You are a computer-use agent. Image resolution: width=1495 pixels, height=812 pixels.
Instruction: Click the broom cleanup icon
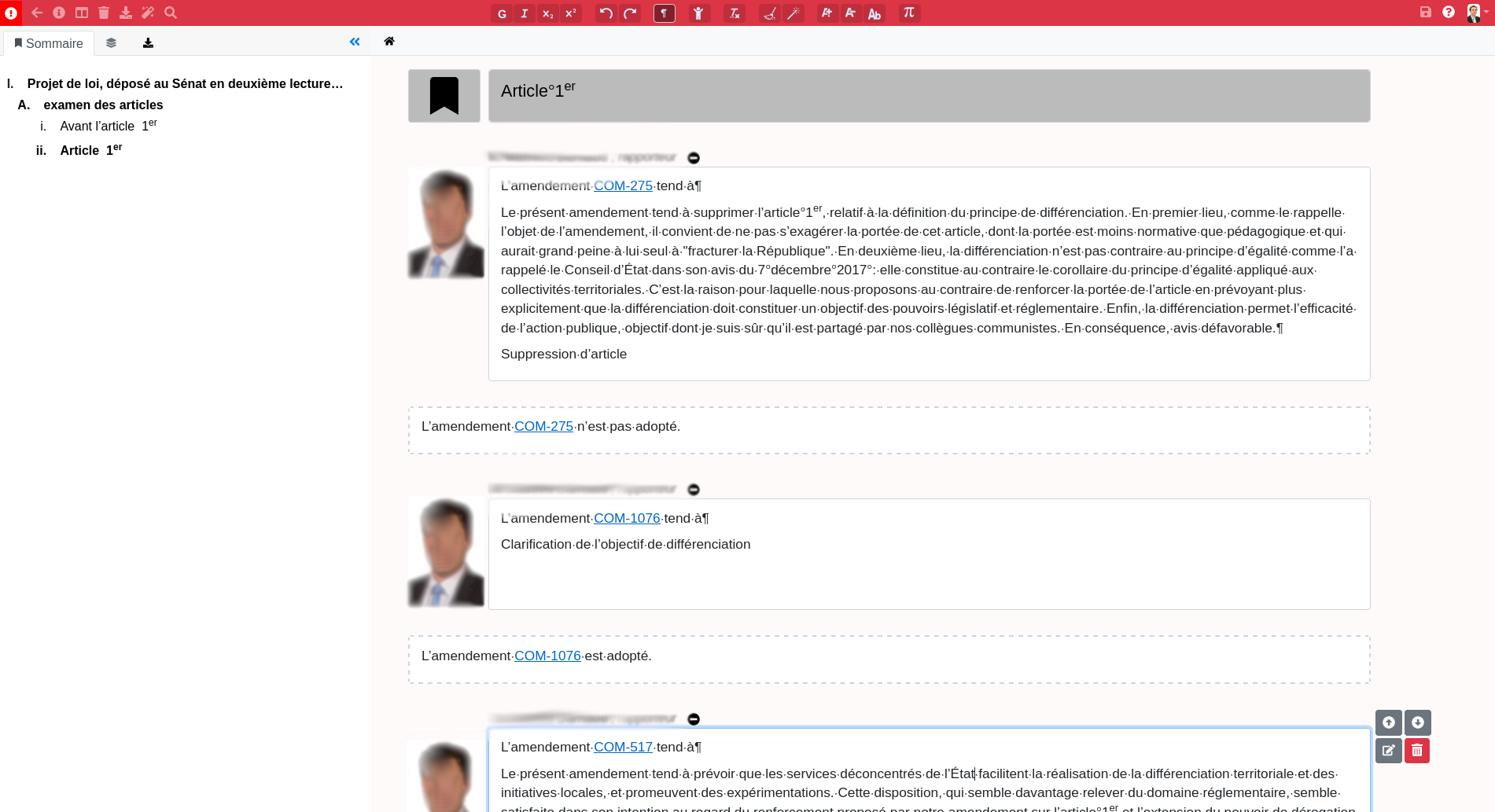(770, 13)
